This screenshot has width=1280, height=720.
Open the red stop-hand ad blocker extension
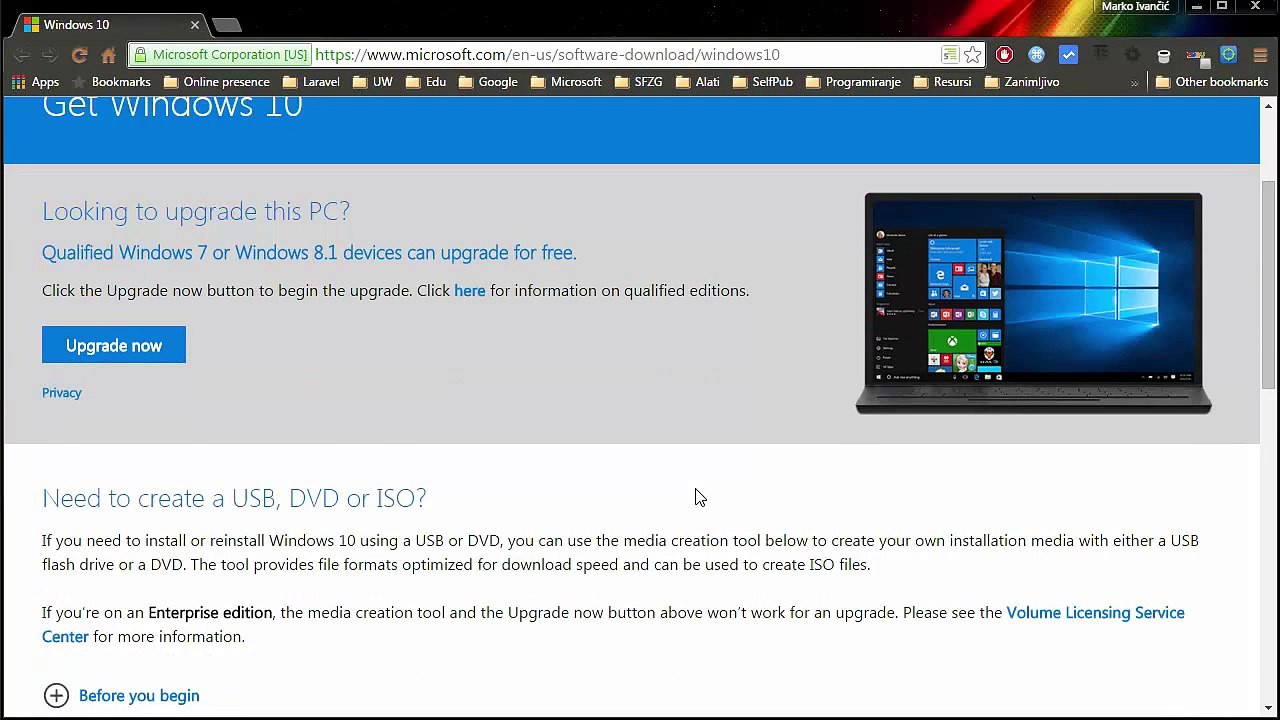(1004, 55)
